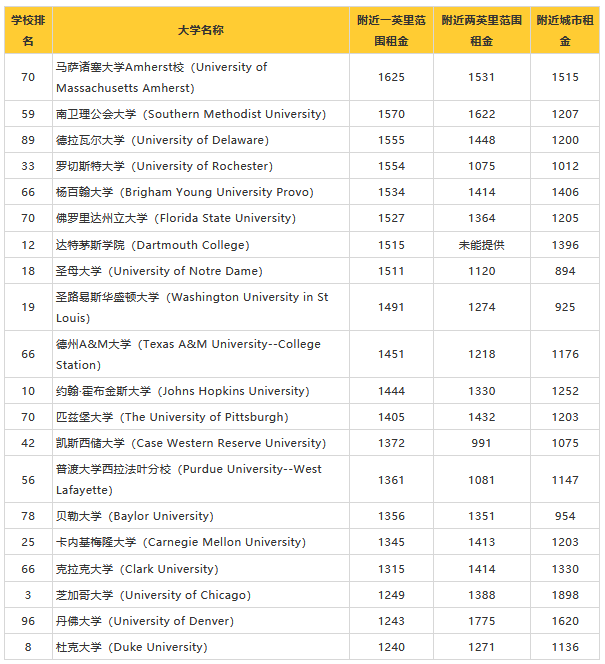Click rank 8 for Duke University
The image size is (605, 664).
click(28, 647)
